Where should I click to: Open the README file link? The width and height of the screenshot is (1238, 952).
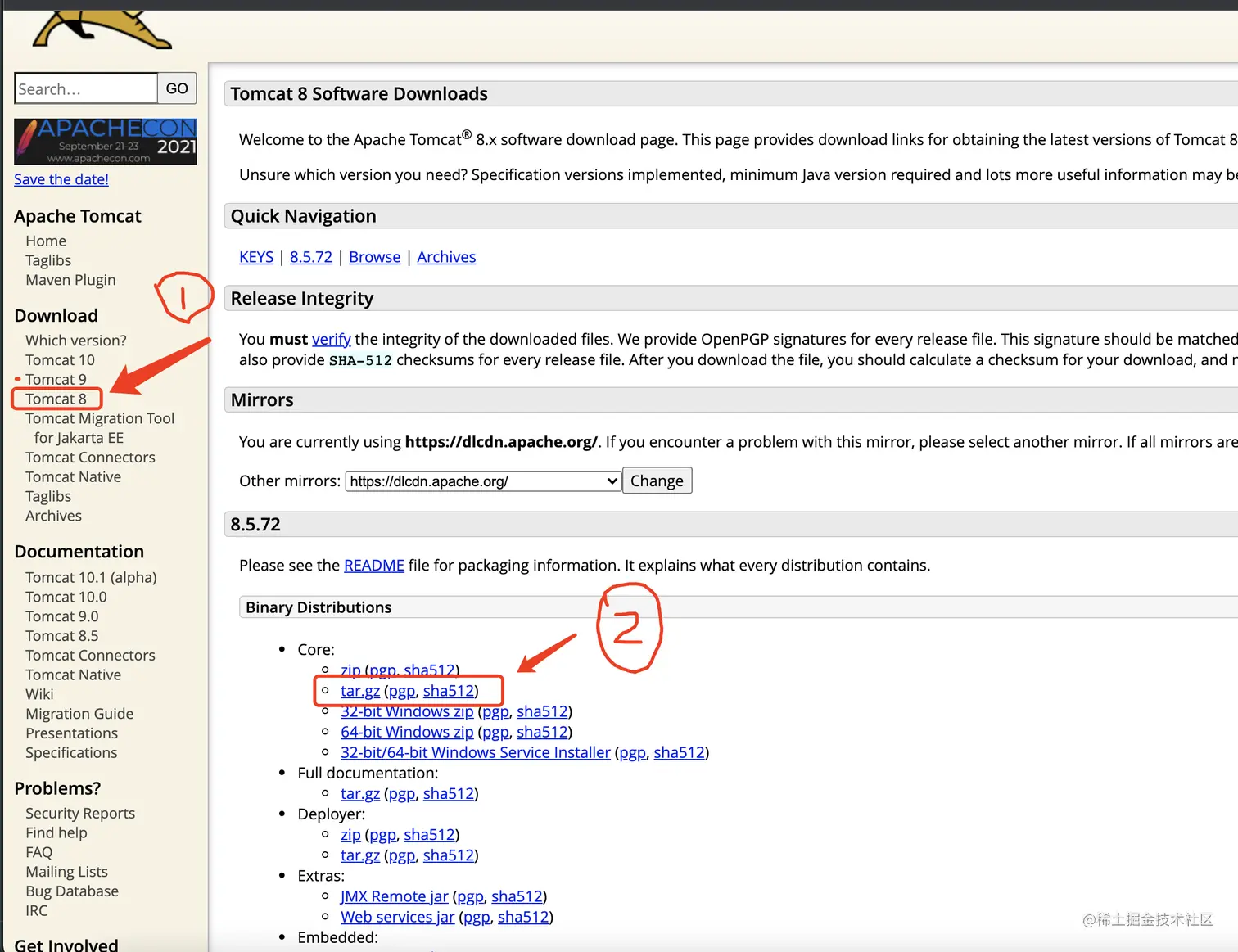click(x=374, y=566)
